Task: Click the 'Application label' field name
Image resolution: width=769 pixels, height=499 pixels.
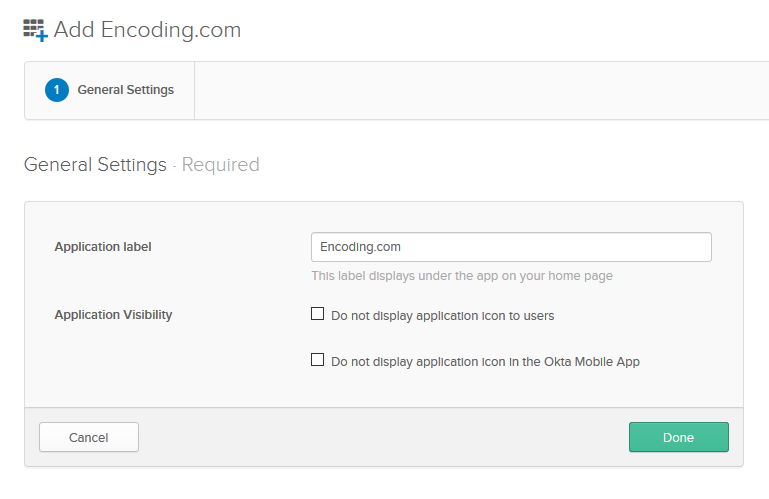Action: pos(103,247)
